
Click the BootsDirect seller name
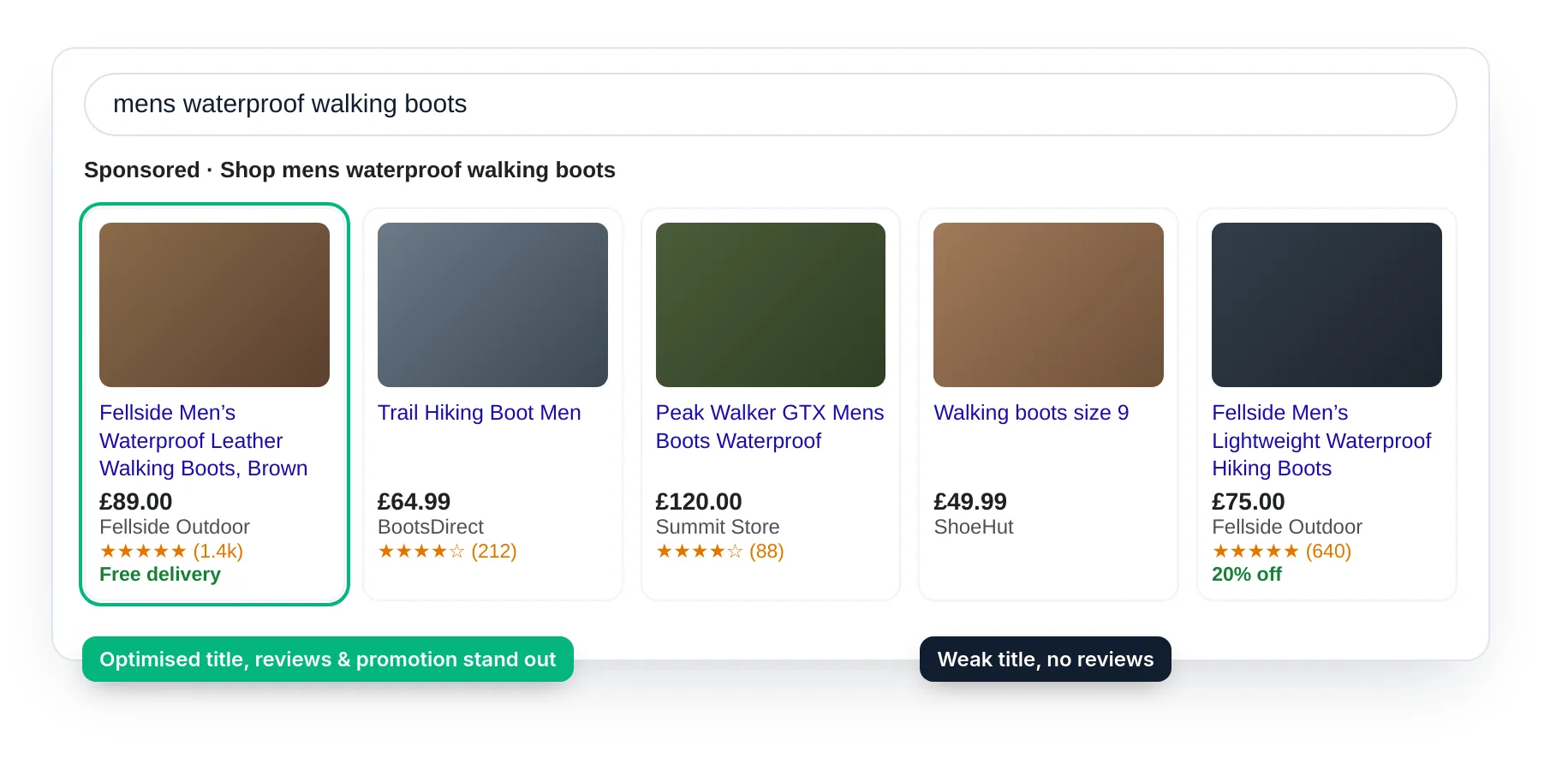point(431,527)
